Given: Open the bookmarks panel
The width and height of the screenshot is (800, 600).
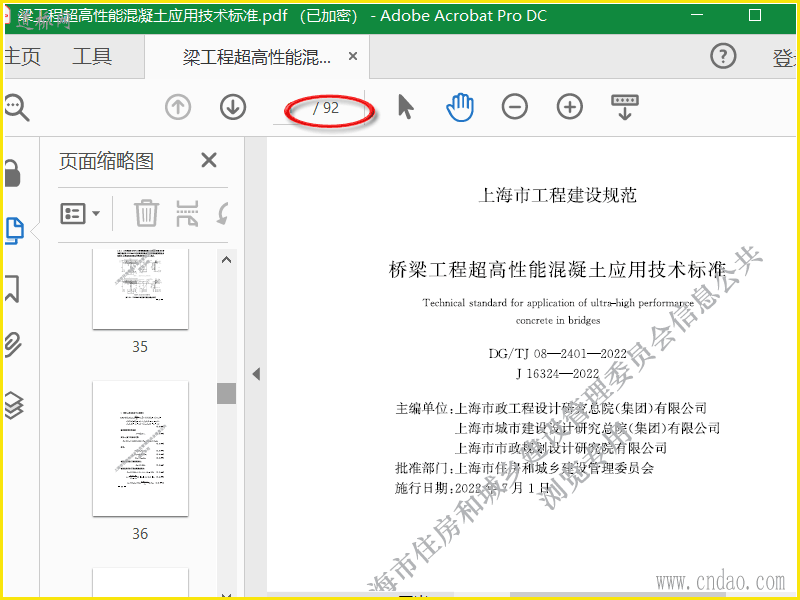Looking at the screenshot, I should point(12,289).
